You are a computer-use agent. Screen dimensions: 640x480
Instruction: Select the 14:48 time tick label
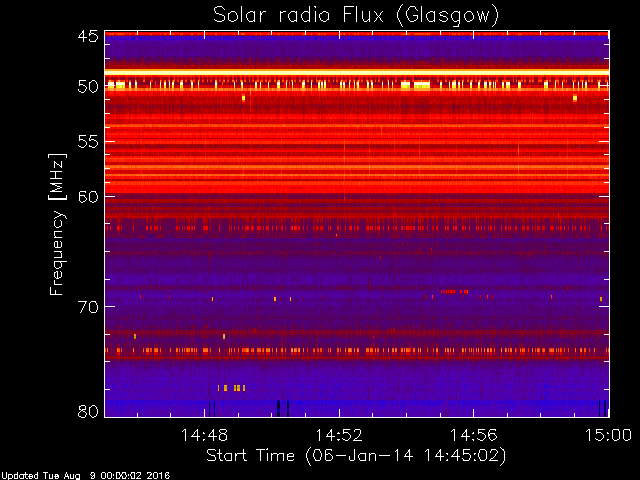[204, 435]
